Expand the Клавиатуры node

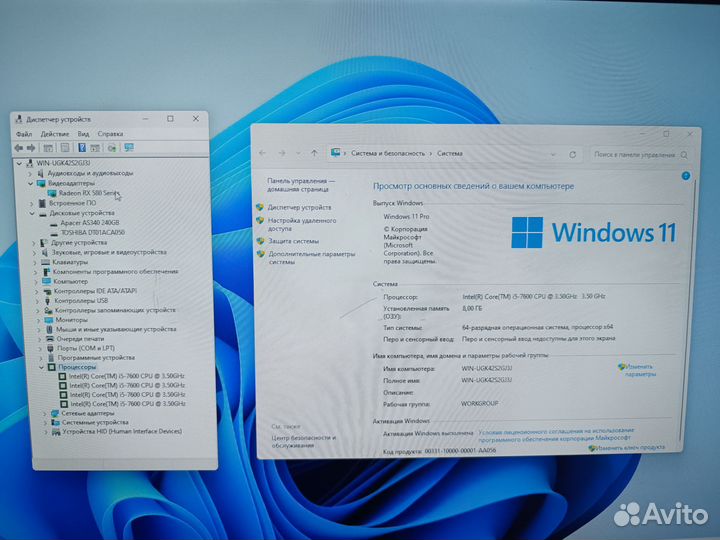click(35, 263)
